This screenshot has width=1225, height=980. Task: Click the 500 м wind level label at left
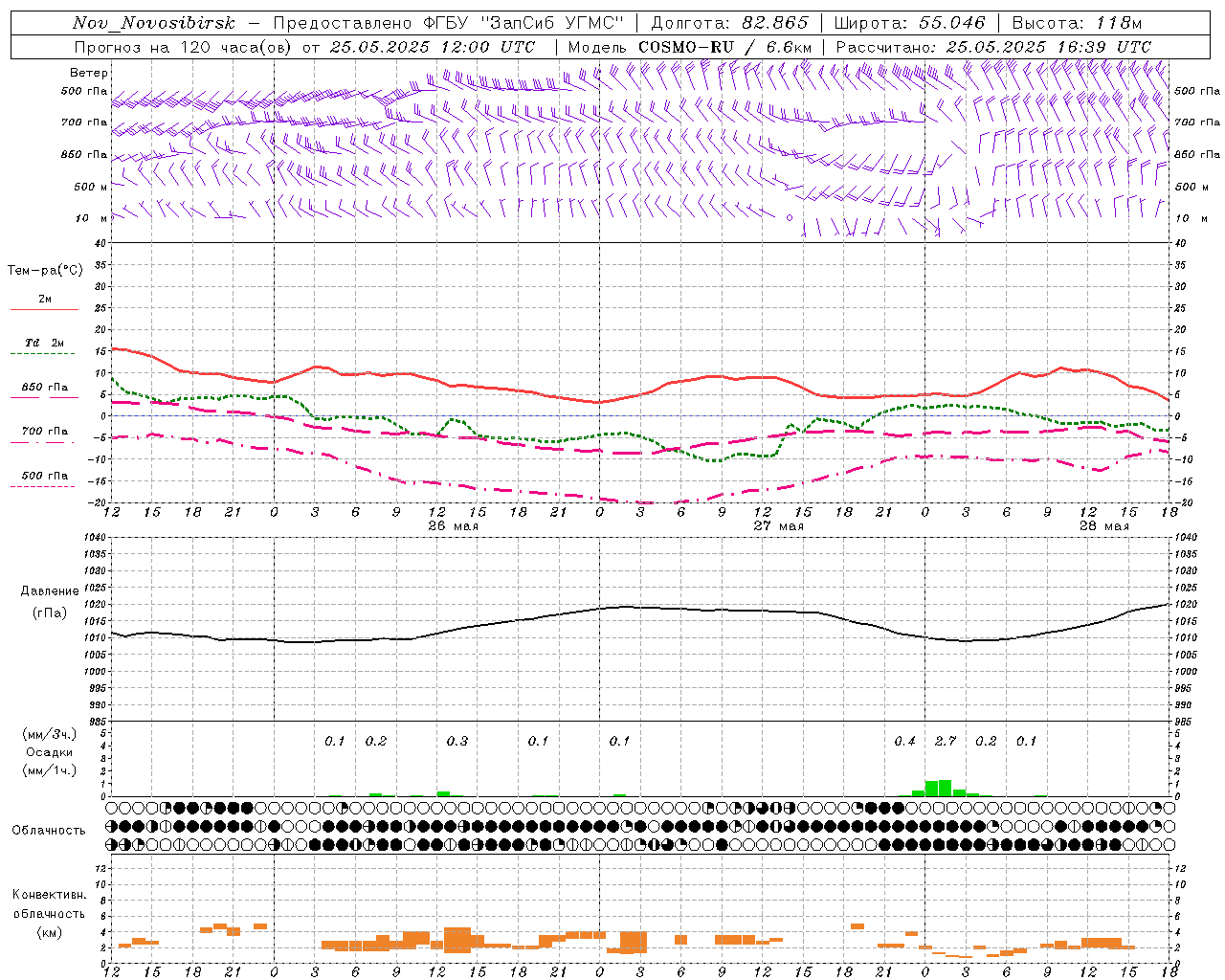click(x=91, y=188)
